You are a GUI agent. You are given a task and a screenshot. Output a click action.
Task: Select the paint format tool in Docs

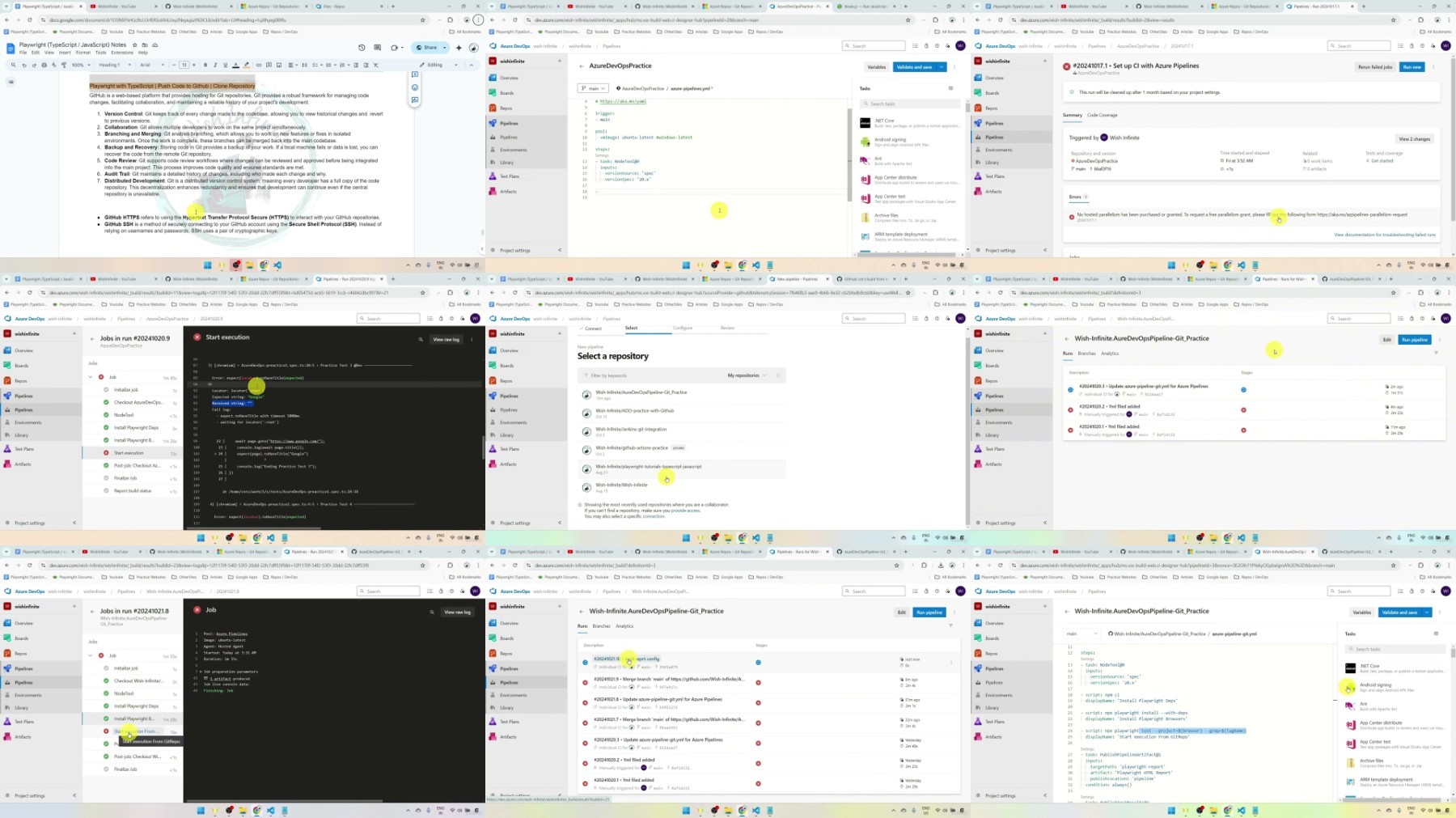62,65
